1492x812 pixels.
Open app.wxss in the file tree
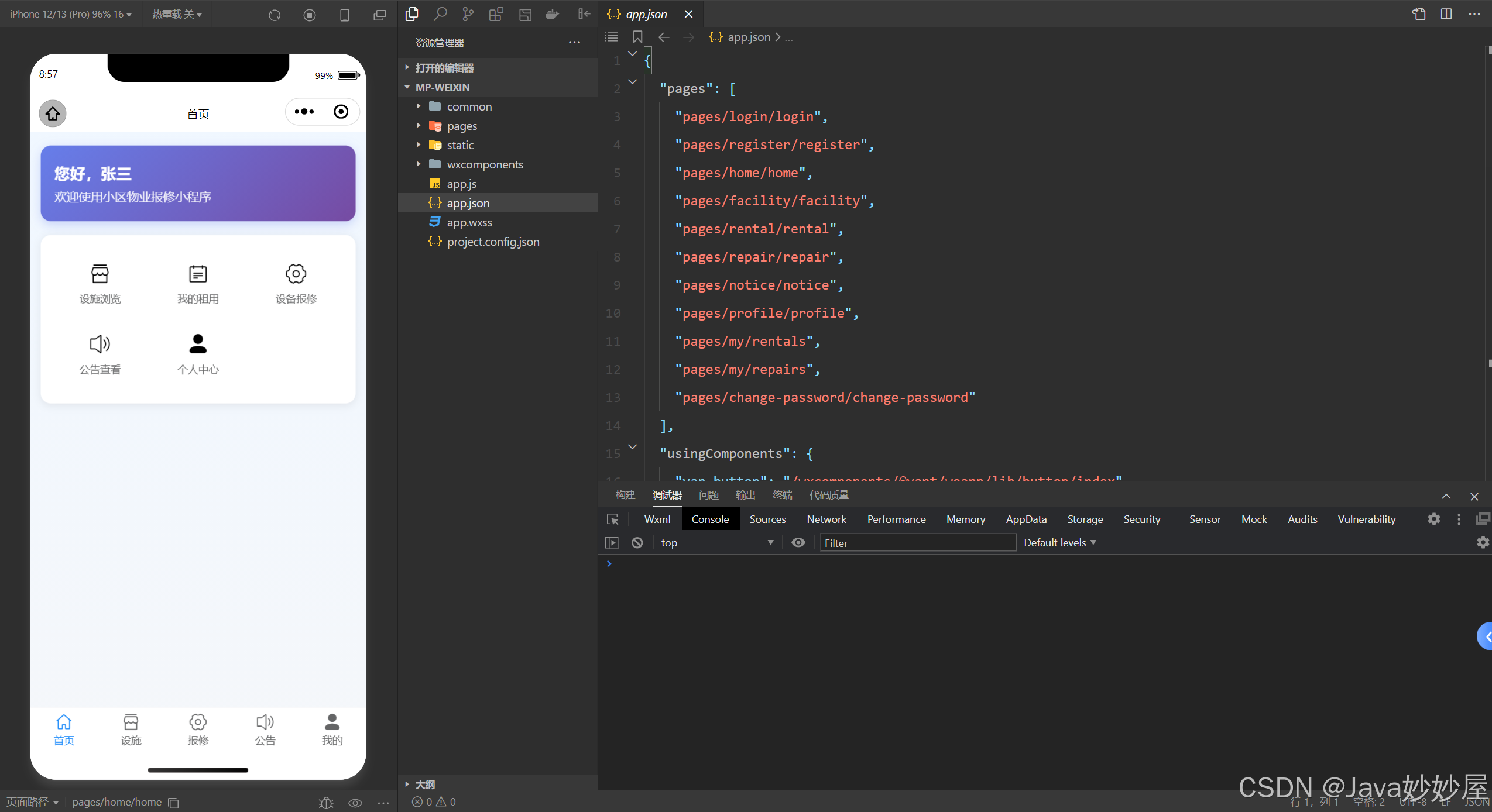click(x=469, y=222)
